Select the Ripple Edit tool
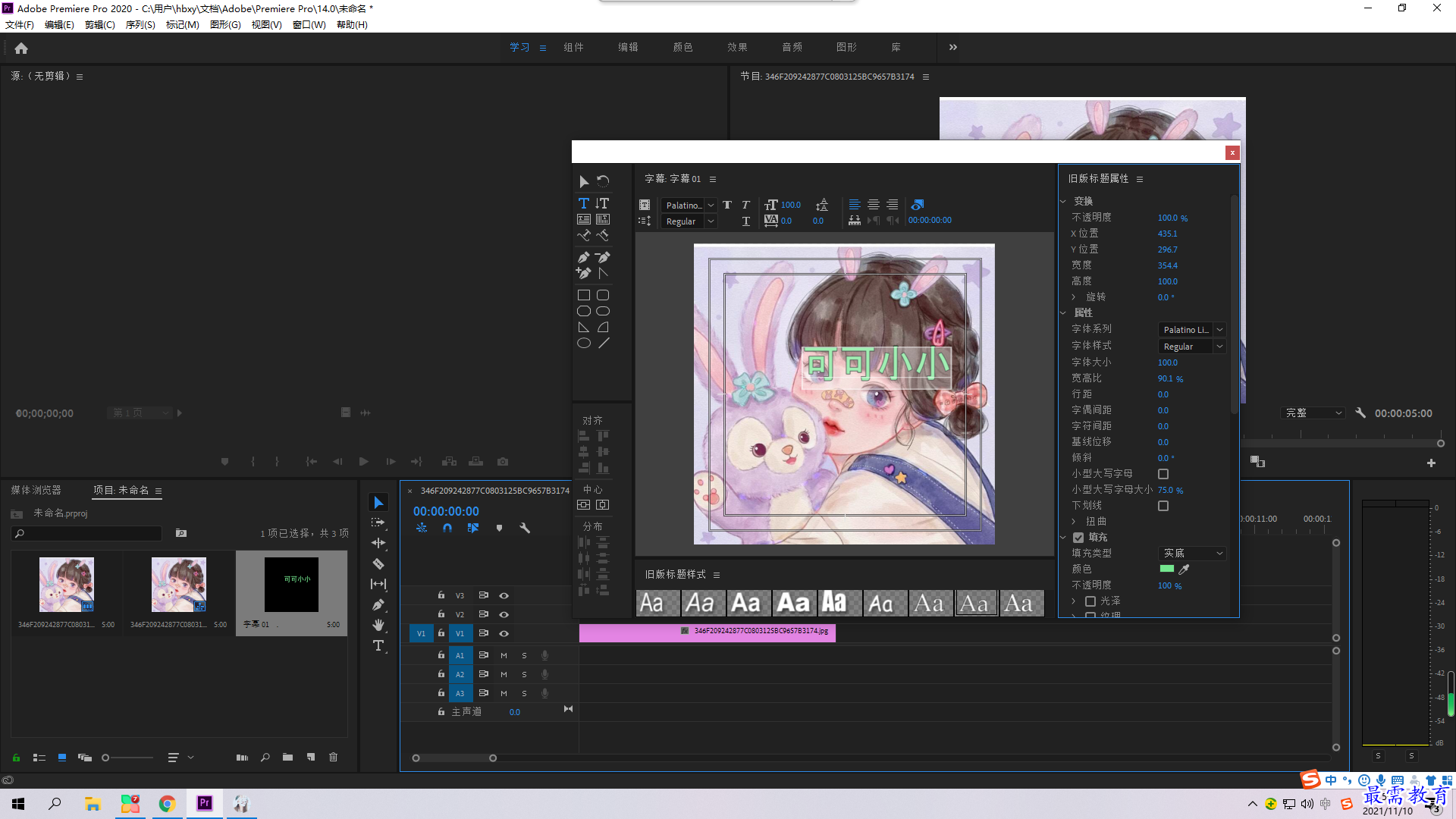 (x=378, y=543)
